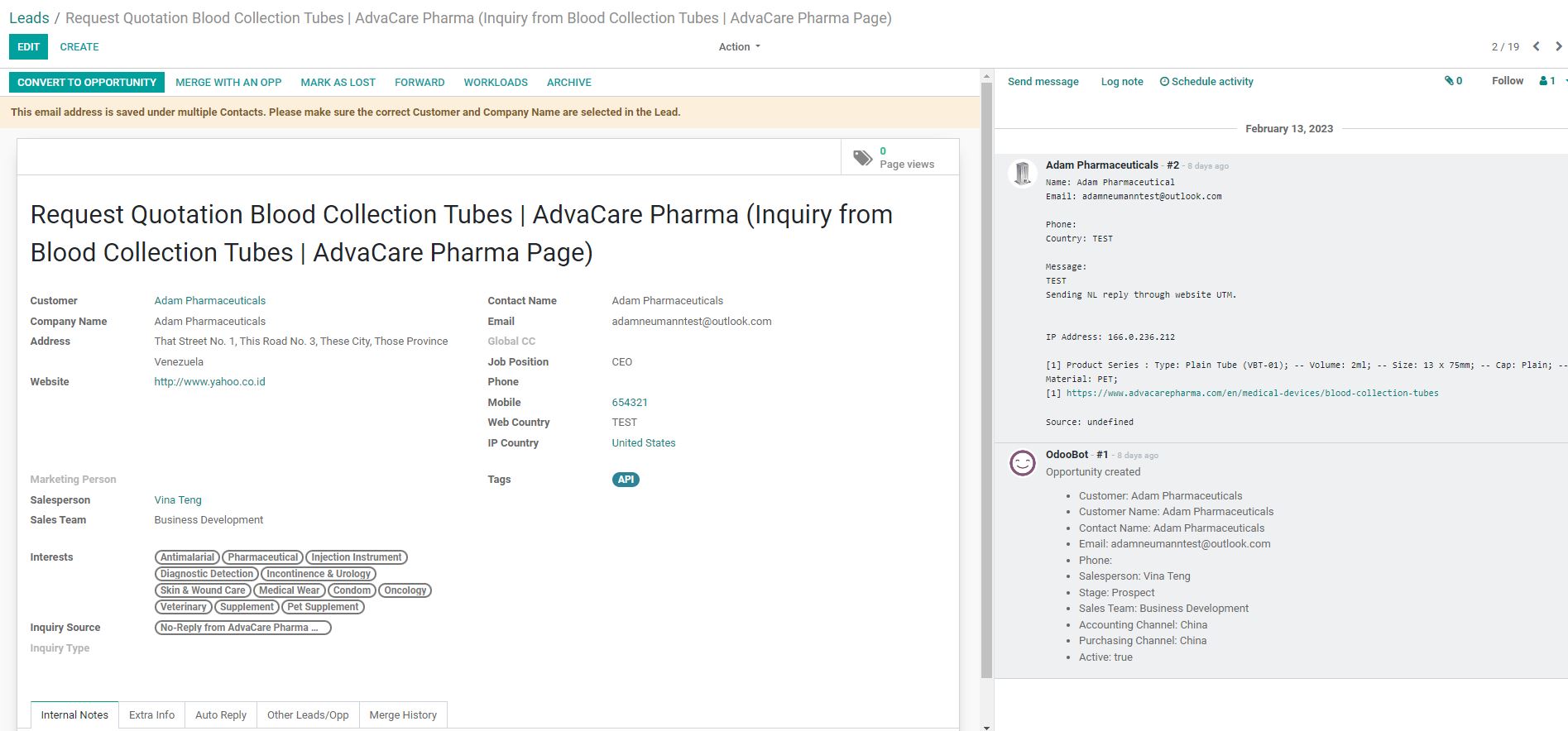Screen dimensions: 1568x731
Task: Click Web Country value TEST
Action: point(625,423)
